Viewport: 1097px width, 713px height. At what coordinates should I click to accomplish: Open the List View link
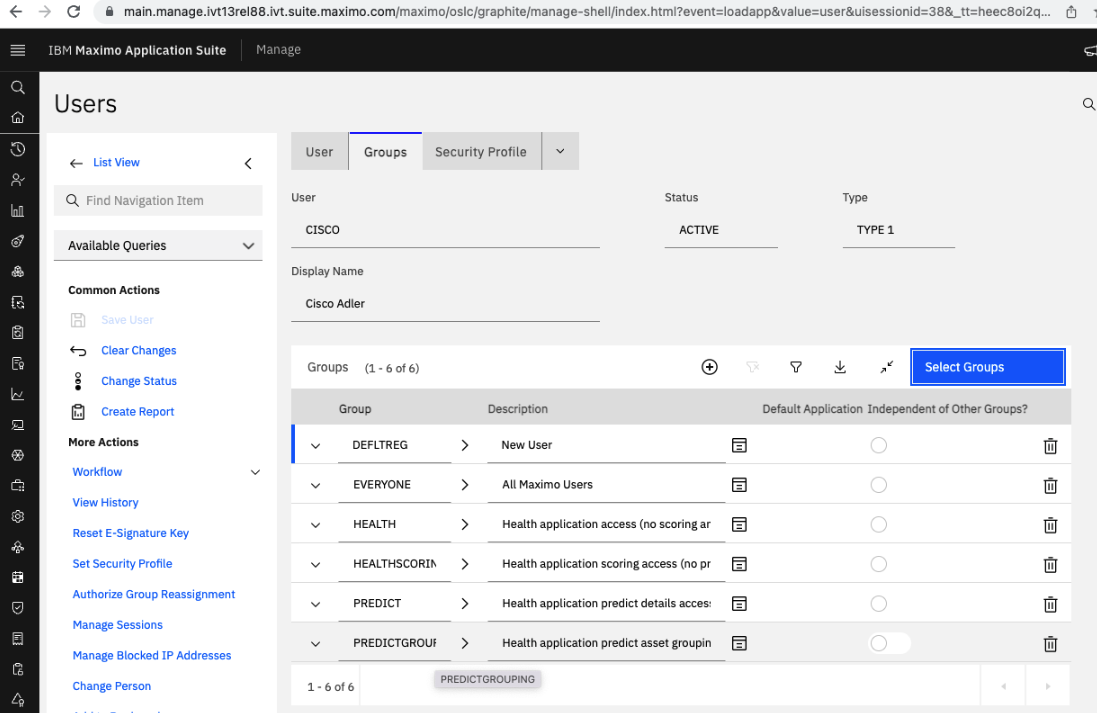(116, 162)
